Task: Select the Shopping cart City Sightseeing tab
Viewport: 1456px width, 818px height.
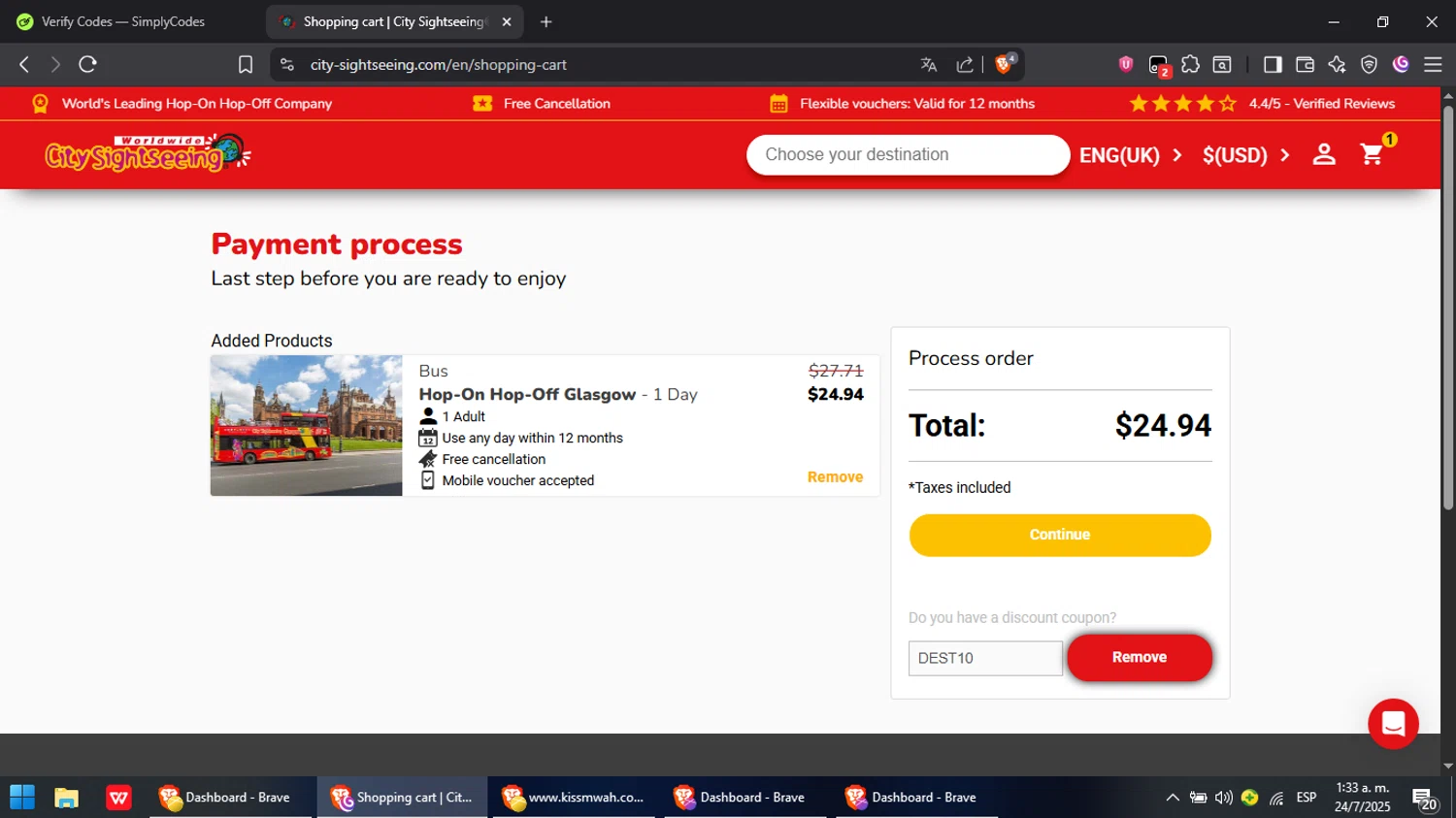Action: coord(393,21)
